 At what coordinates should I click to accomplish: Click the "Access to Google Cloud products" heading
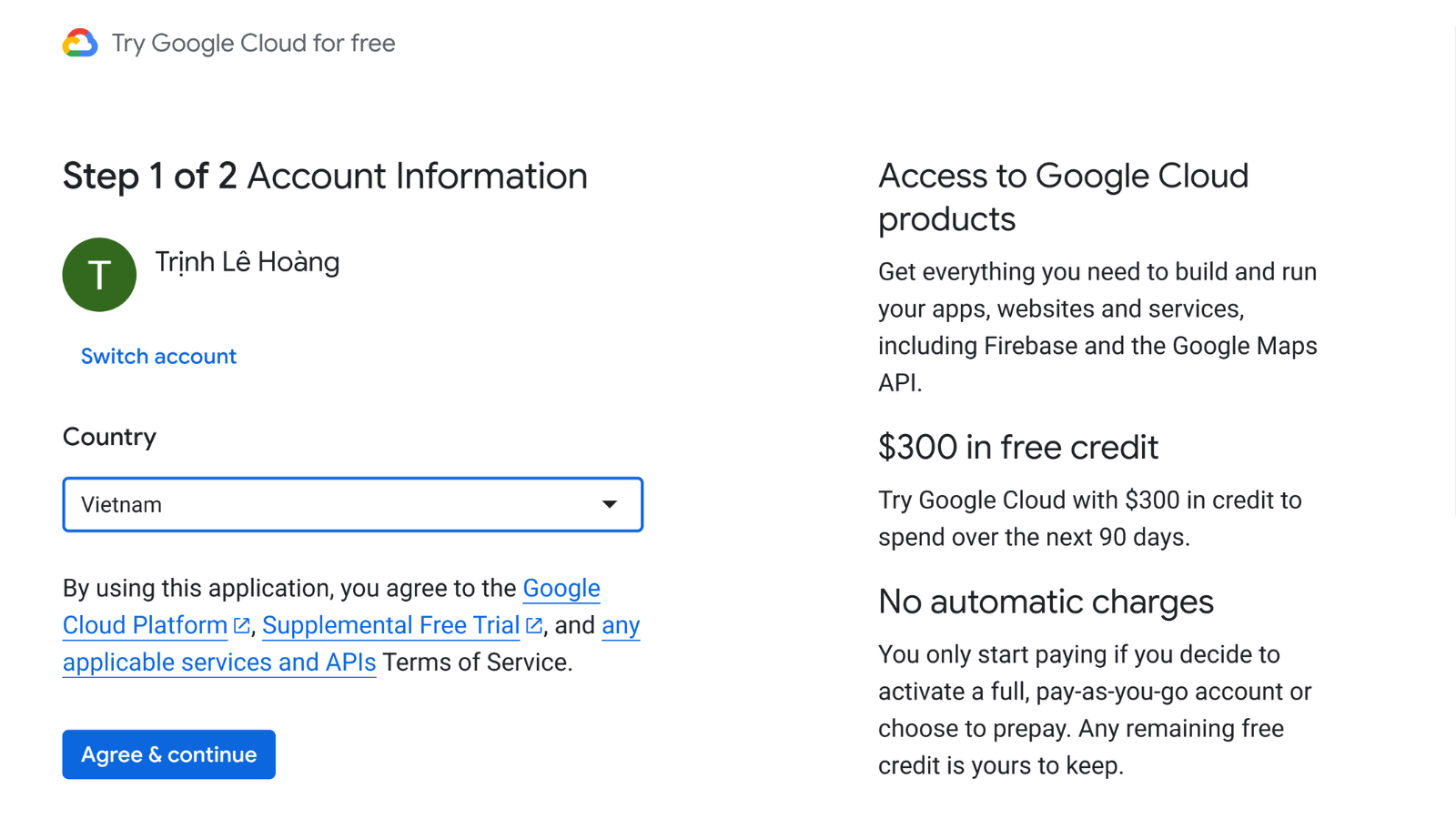(1063, 197)
